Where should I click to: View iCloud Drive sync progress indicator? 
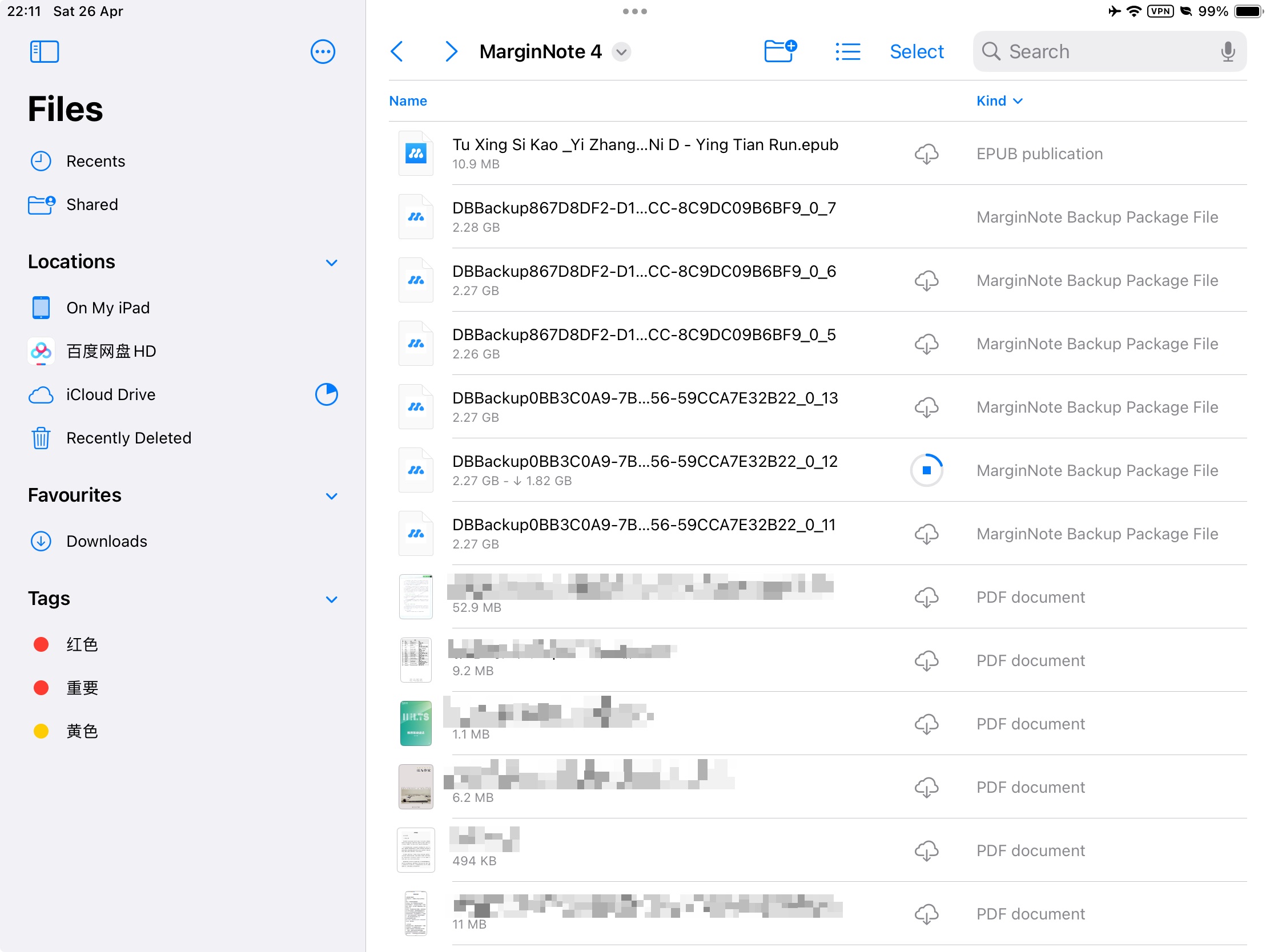(326, 395)
